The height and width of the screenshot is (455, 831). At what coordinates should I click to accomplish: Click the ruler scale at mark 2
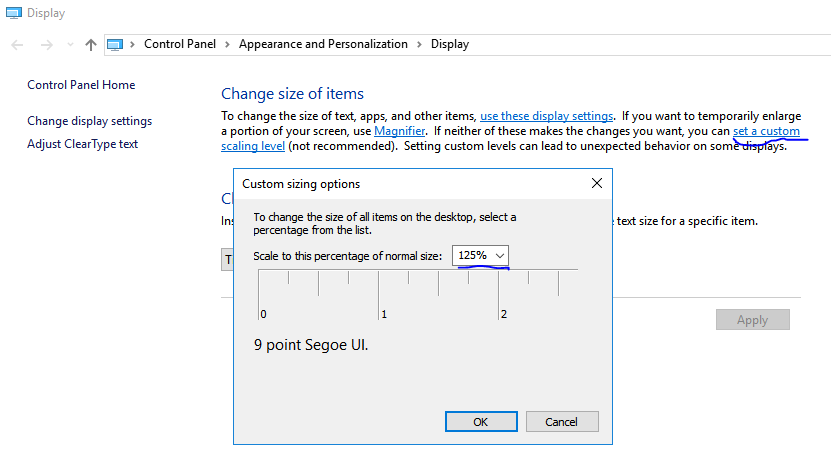pyautogui.click(x=499, y=294)
